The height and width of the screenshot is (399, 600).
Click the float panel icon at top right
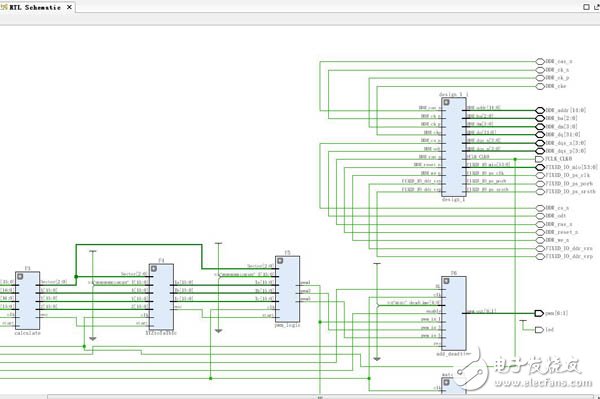[x=597, y=7]
